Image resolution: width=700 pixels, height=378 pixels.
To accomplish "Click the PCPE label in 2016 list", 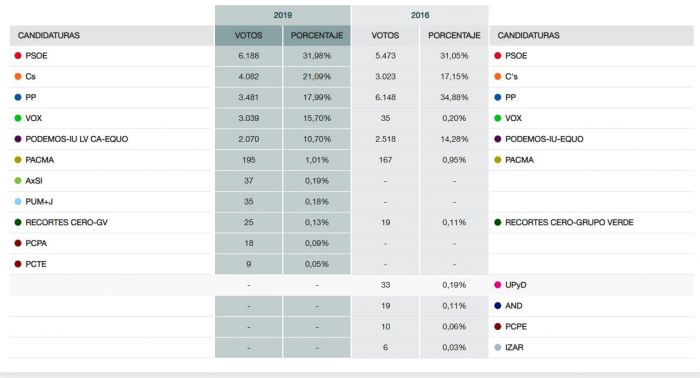I will pyautogui.click(x=516, y=327).
